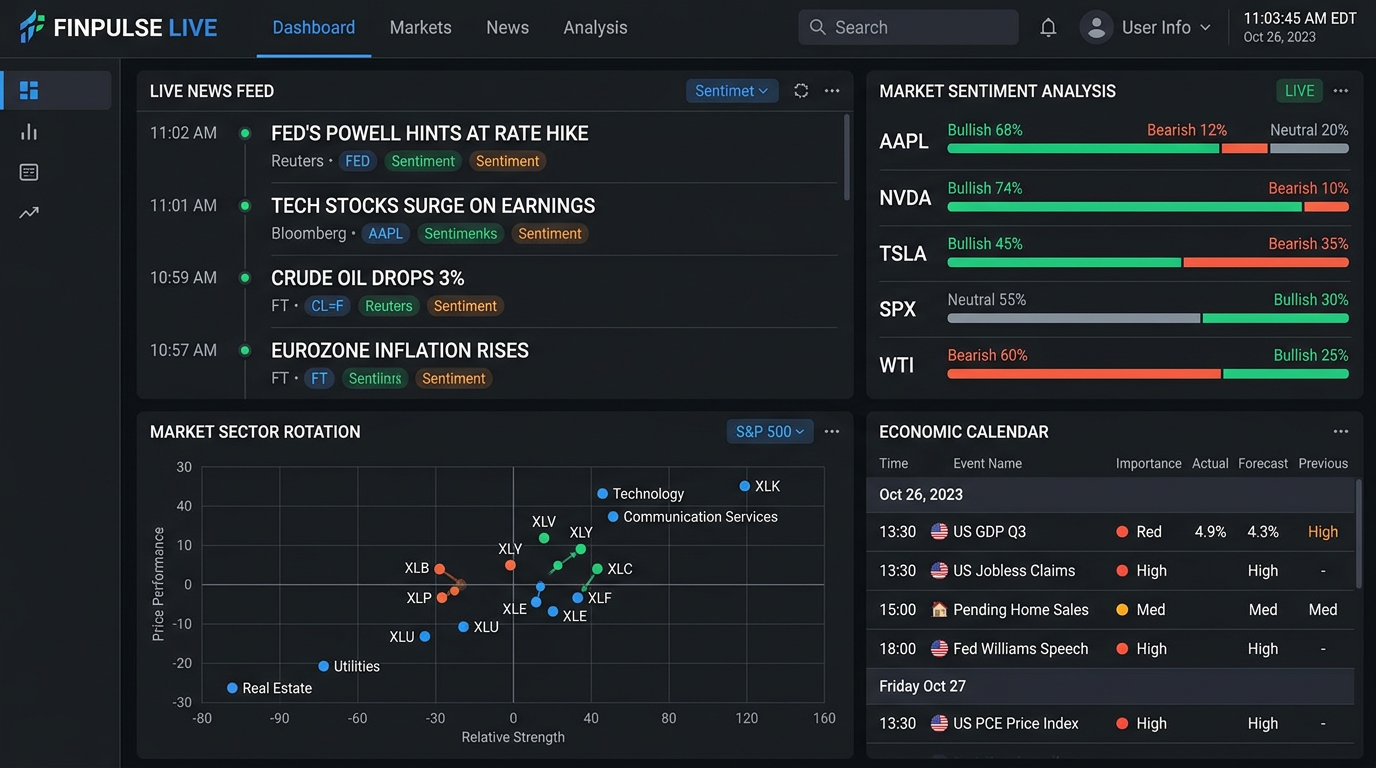
Task: Open Market Sentiment Analysis more options
Action: [x=1341, y=91]
